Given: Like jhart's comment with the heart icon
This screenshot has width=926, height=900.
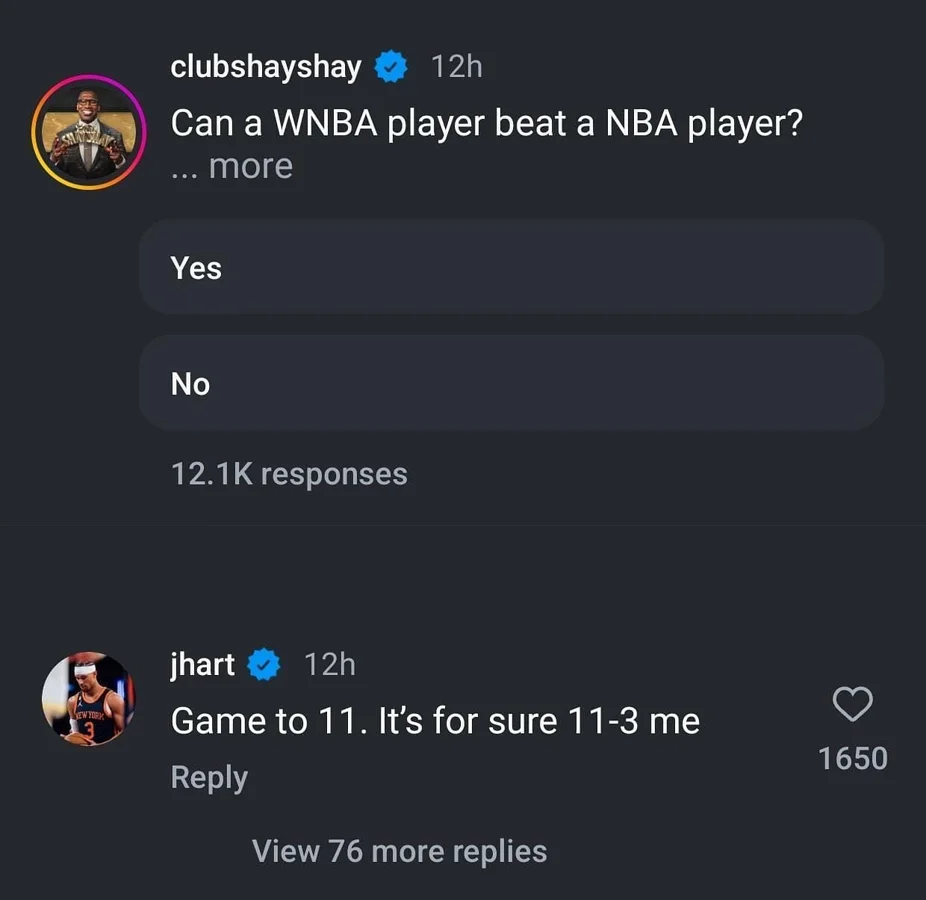Looking at the screenshot, I should [x=852, y=705].
